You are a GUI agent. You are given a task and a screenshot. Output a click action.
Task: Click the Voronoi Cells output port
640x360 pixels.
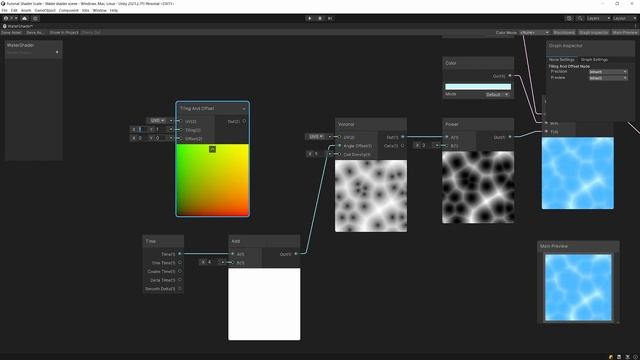tap(402, 145)
